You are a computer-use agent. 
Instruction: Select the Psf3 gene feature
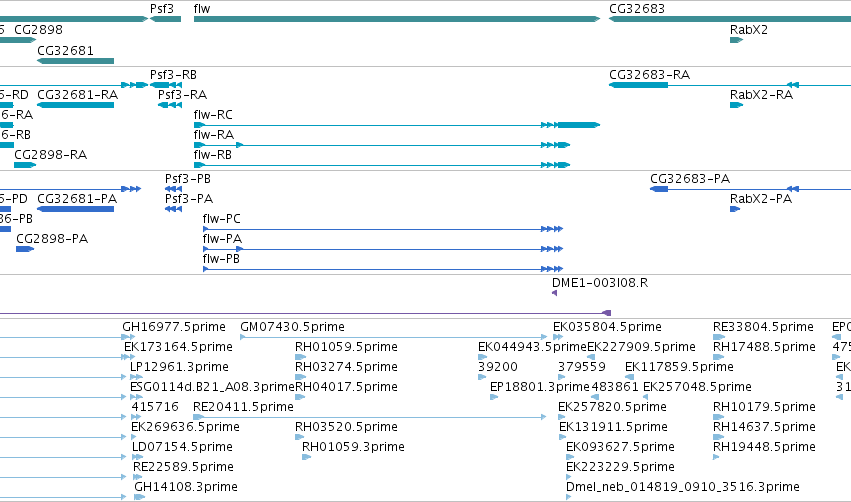coord(166,19)
